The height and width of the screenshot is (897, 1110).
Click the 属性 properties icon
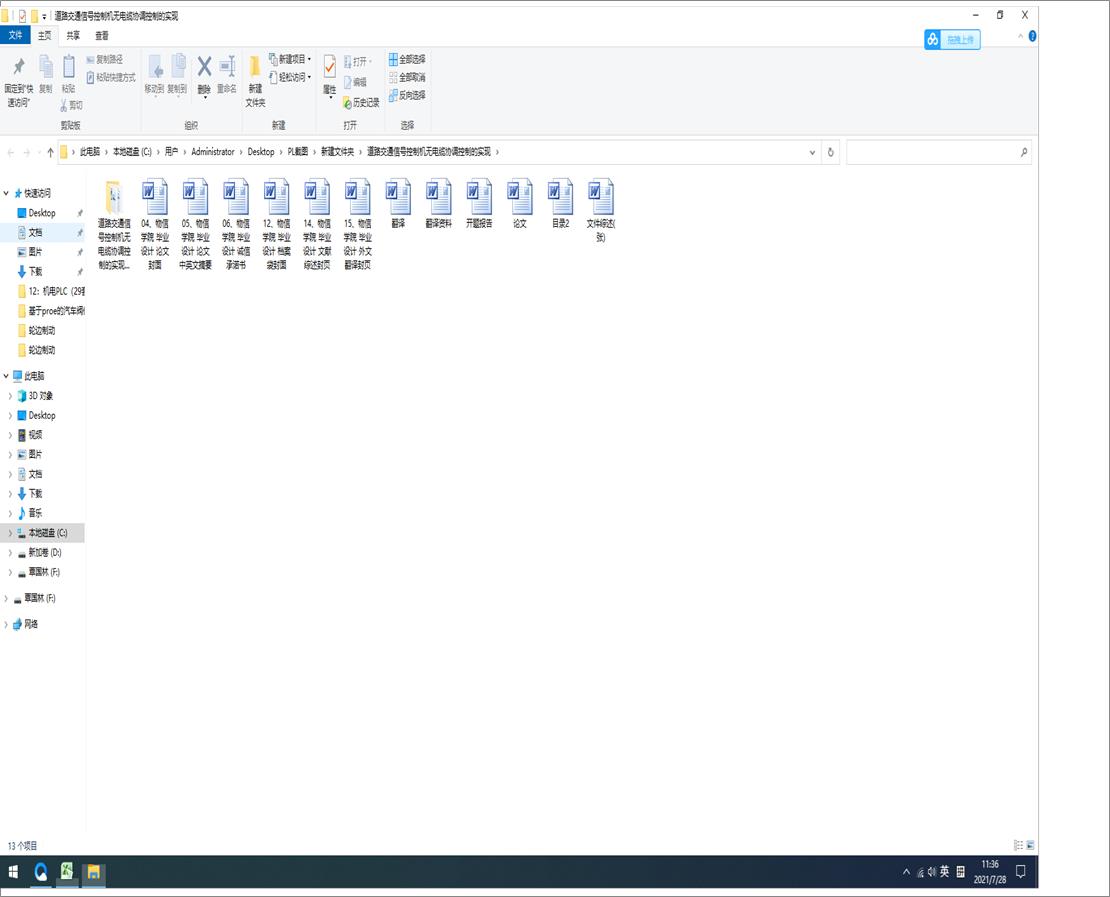[330, 67]
